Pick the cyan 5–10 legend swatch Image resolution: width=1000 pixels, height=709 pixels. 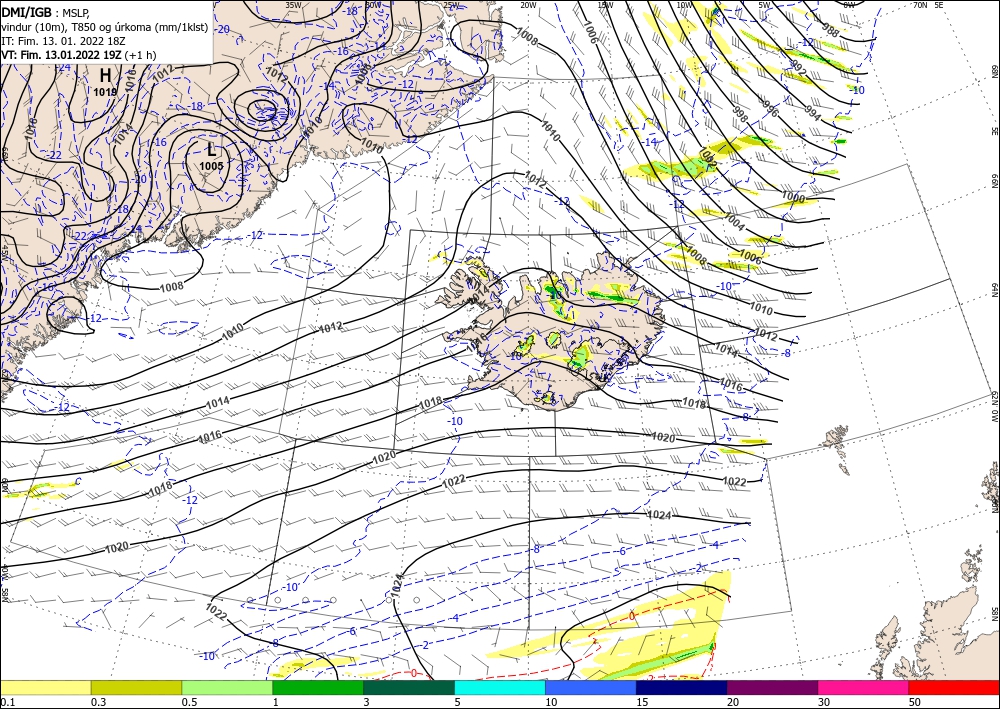coord(500,687)
